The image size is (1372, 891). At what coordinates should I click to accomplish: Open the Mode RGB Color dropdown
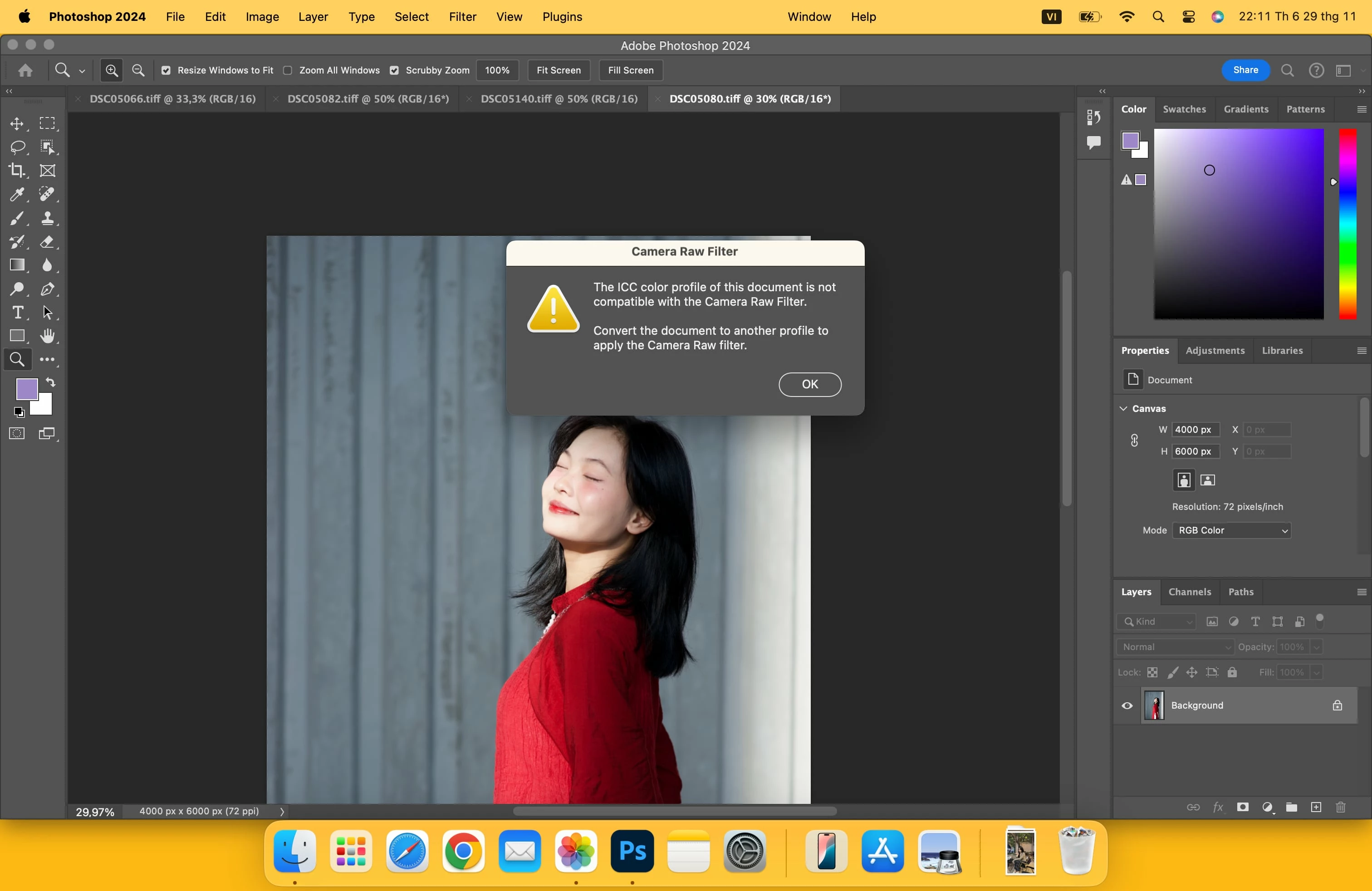tap(1231, 530)
